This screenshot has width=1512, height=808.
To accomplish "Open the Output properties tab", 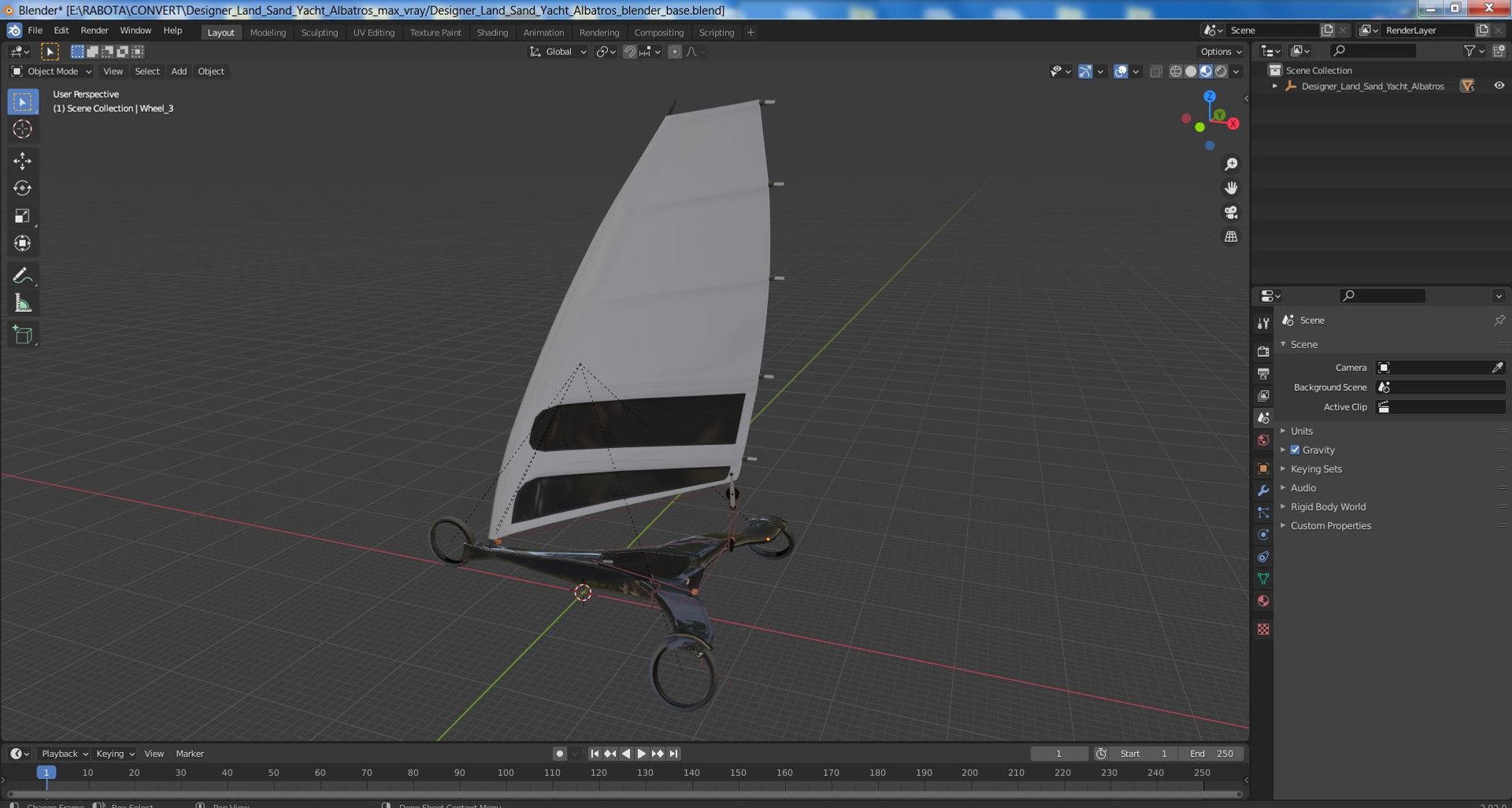I will coord(1263,373).
